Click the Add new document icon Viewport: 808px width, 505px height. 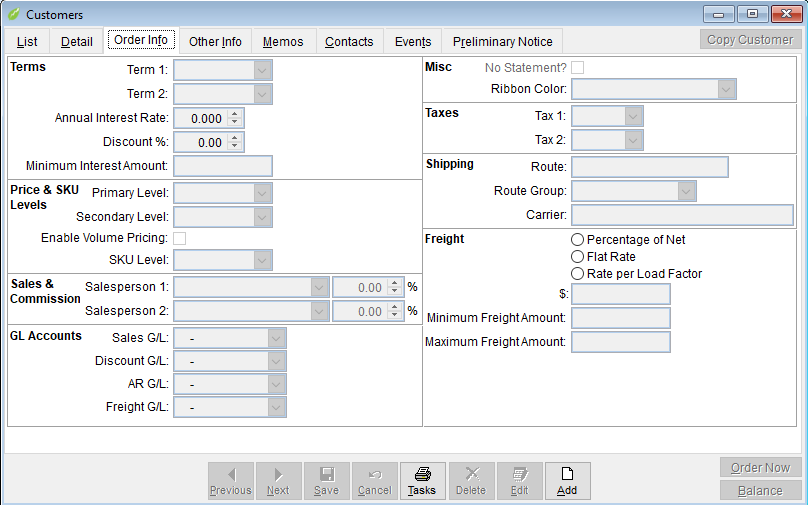click(x=567, y=474)
